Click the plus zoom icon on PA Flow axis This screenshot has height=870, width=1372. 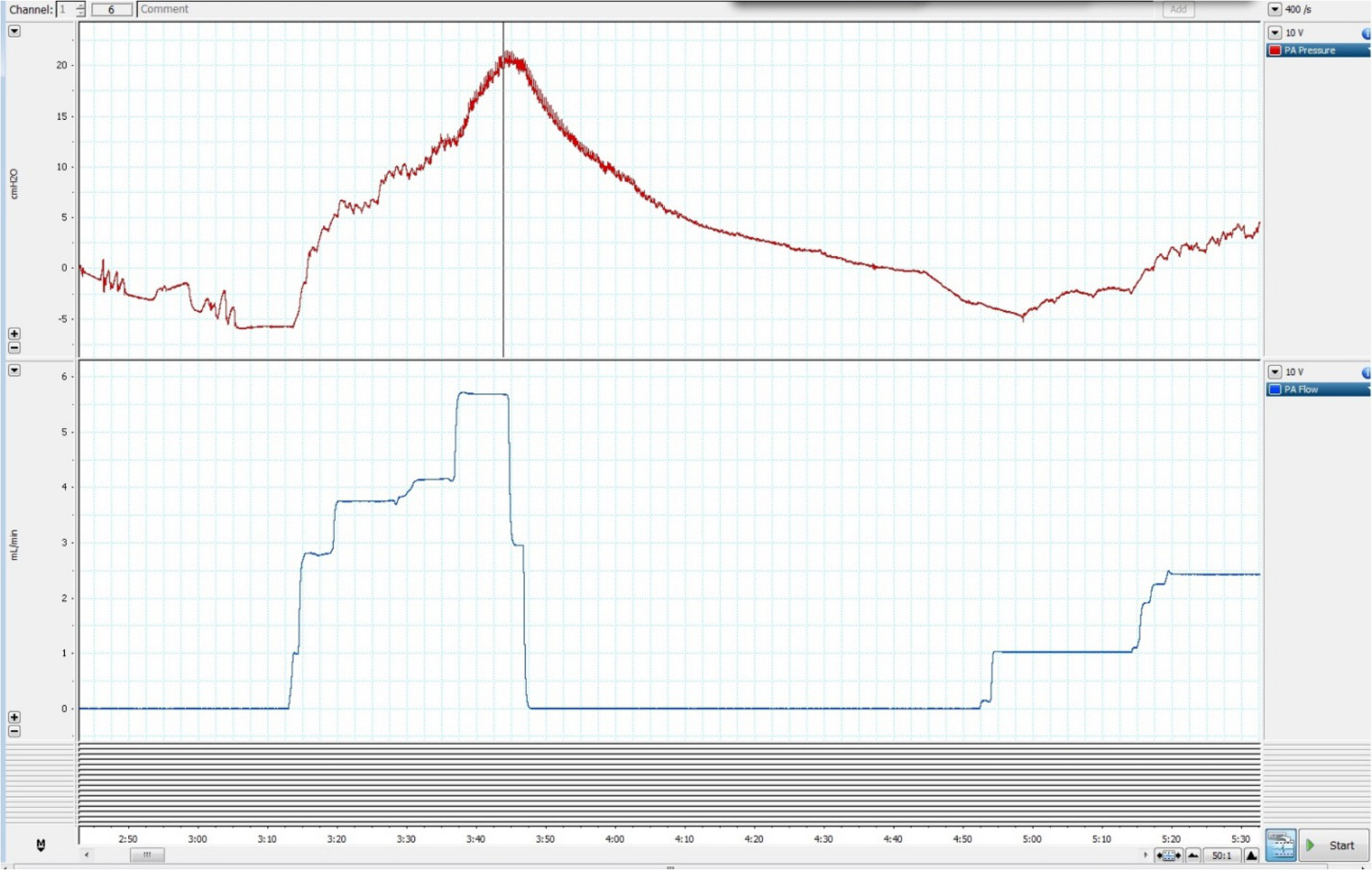(x=14, y=717)
